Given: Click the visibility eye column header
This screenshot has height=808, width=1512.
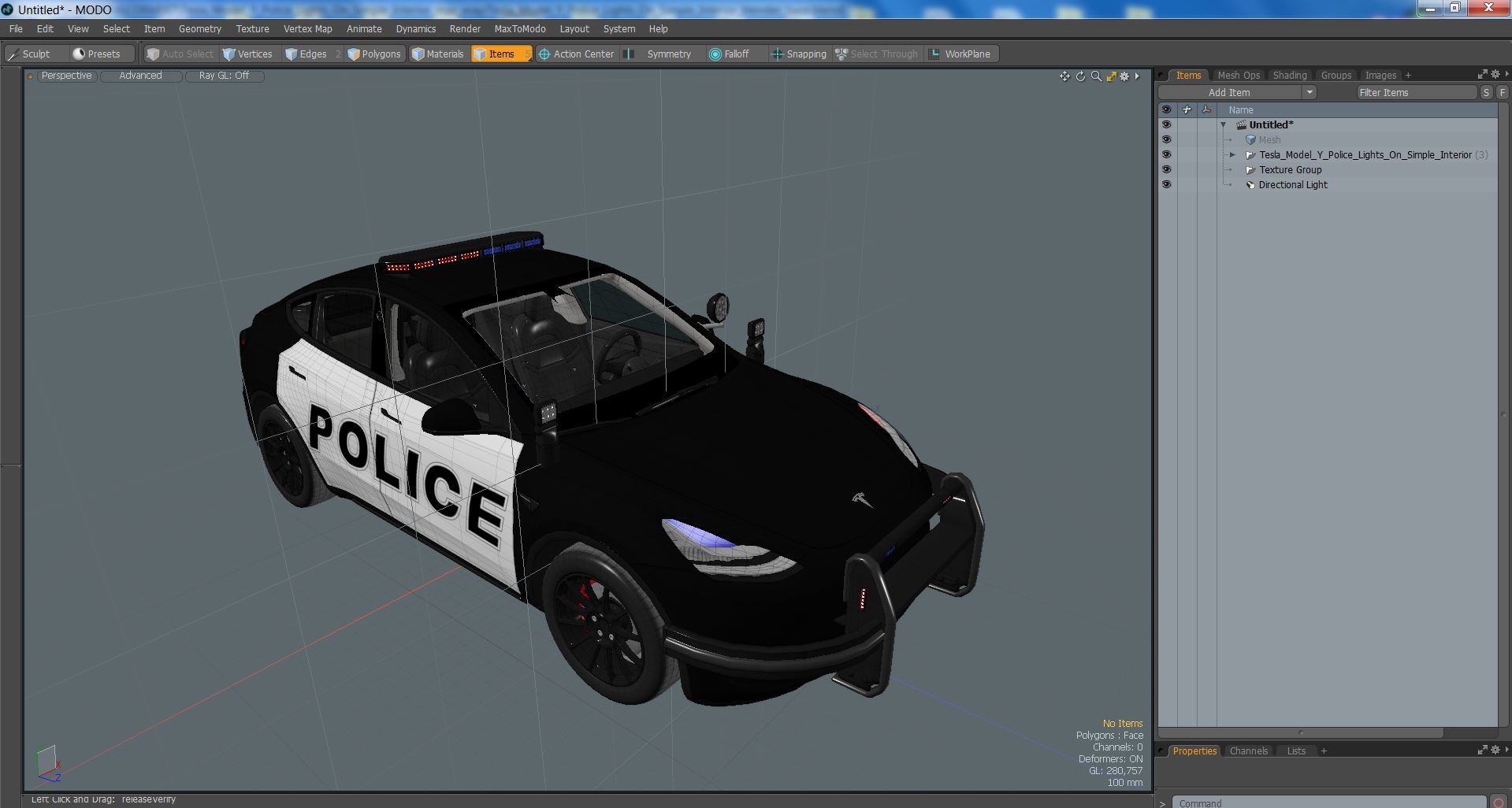Looking at the screenshot, I should [1166, 109].
